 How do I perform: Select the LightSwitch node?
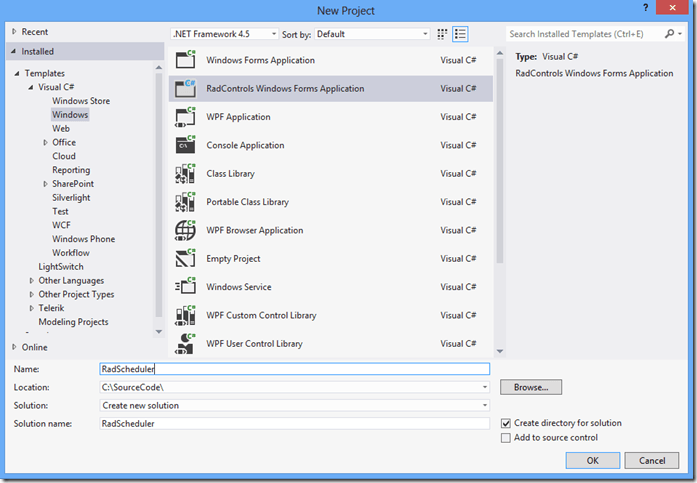click(61, 267)
